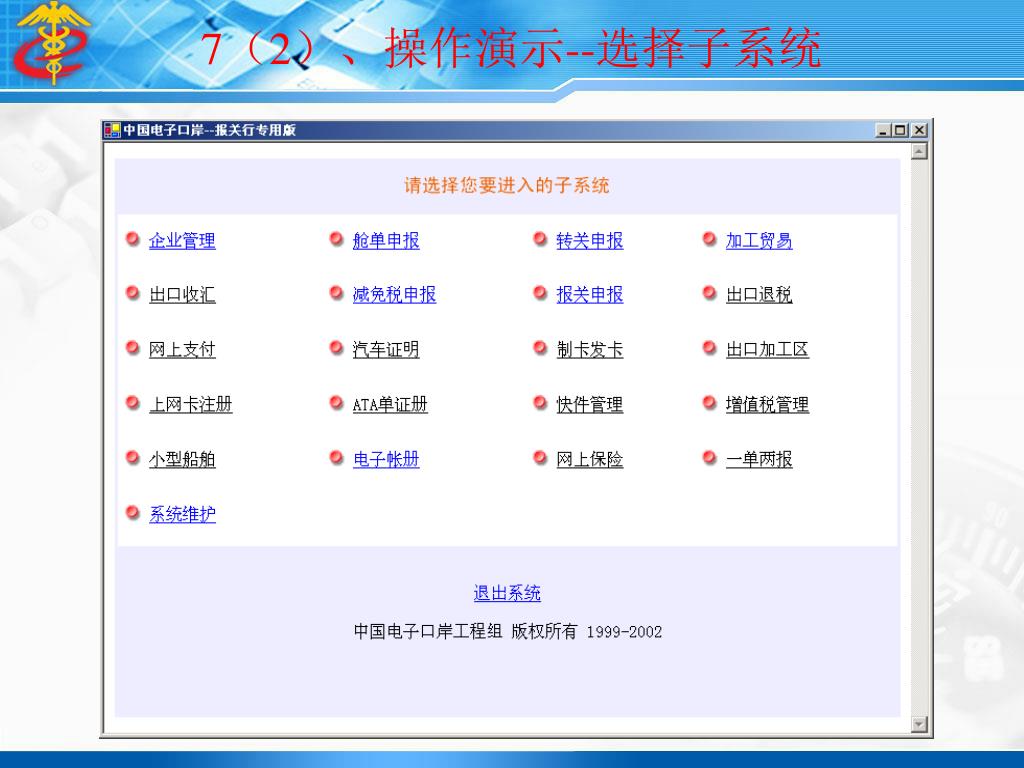This screenshot has height=768, width=1024.
Task: Choose the 汽车证明 link
Action: 386,349
